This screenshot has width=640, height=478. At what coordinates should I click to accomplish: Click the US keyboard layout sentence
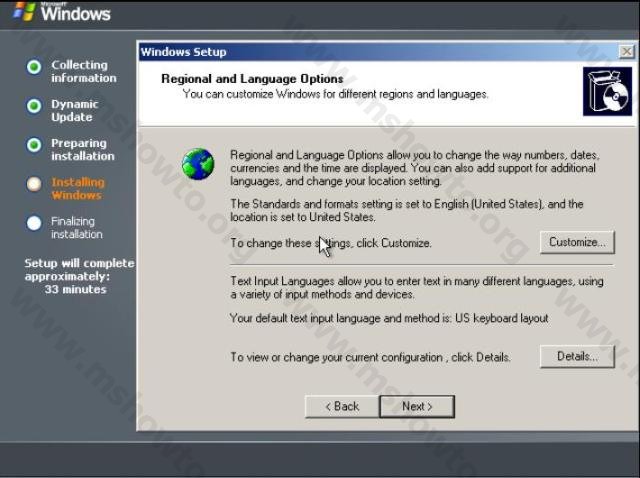pyautogui.click(x=389, y=318)
